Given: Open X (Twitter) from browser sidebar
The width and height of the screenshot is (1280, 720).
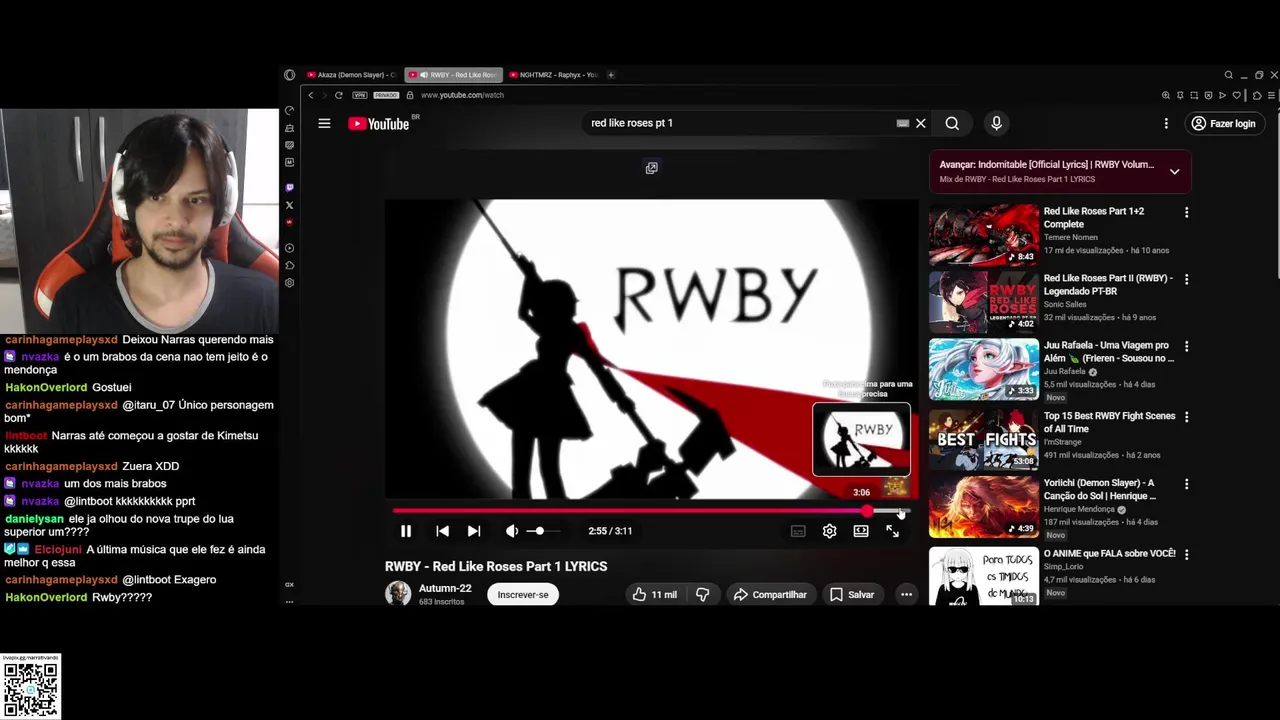Looking at the screenshot, I should [x=290, y=205].
